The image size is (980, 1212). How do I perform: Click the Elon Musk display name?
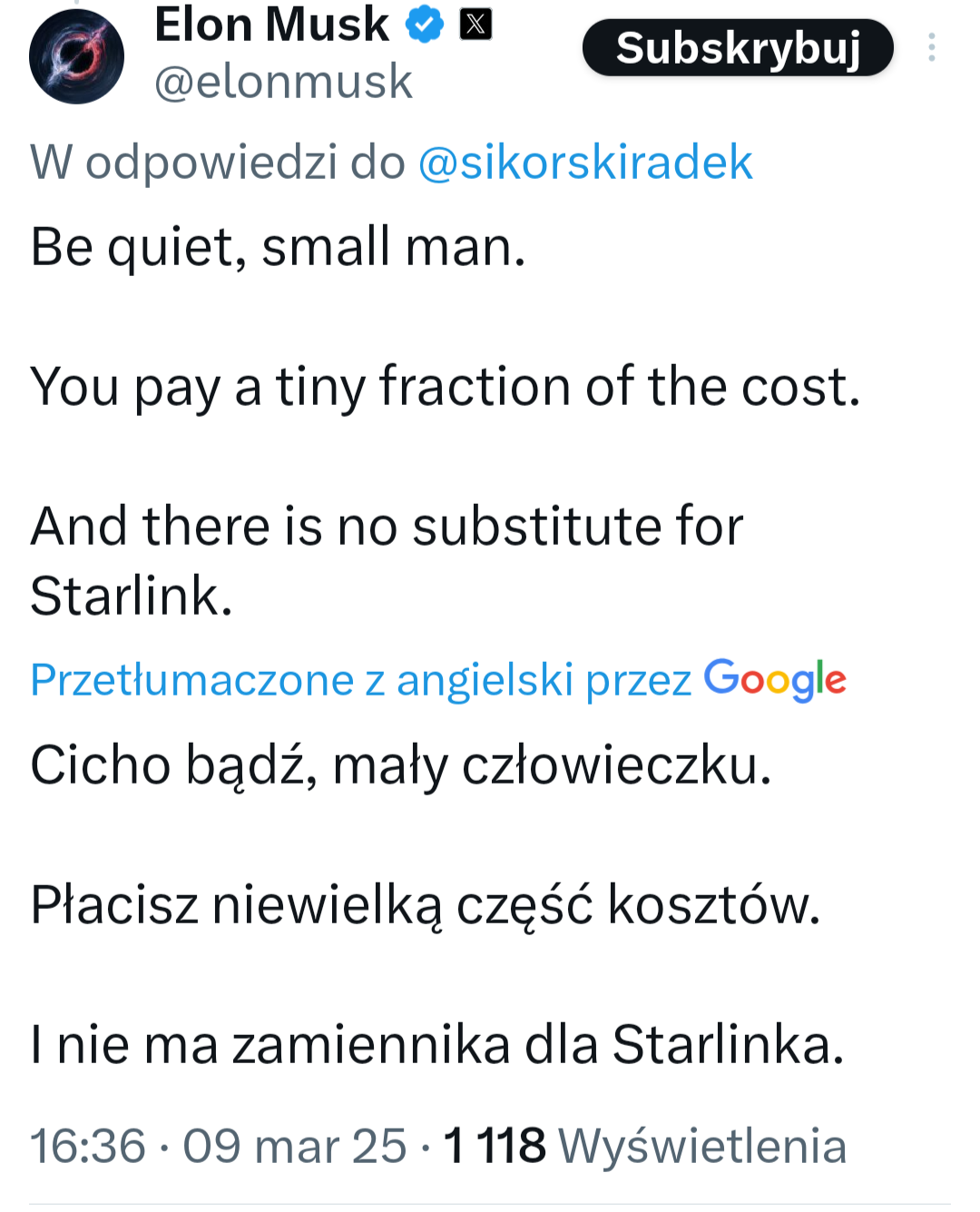point(271,25)
